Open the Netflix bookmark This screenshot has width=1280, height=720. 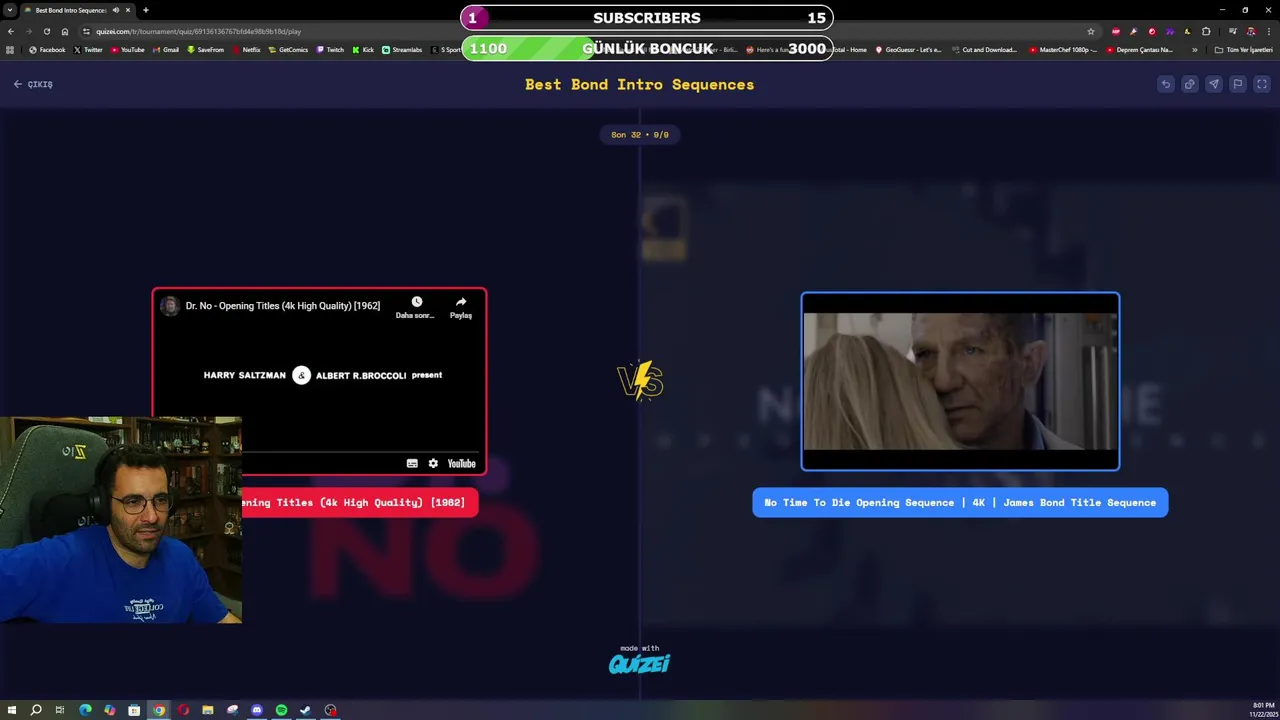246,49
